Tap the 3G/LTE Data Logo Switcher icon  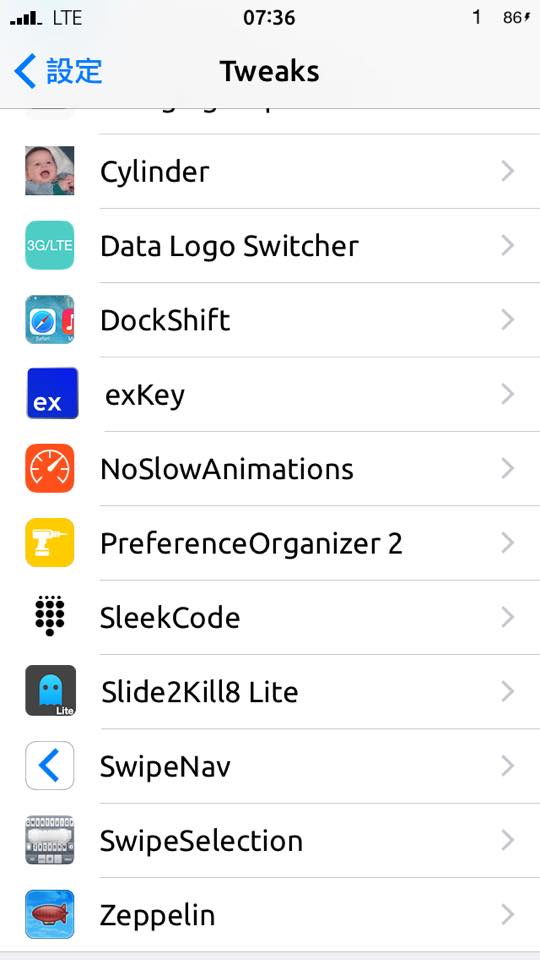(x=50, y=245)
